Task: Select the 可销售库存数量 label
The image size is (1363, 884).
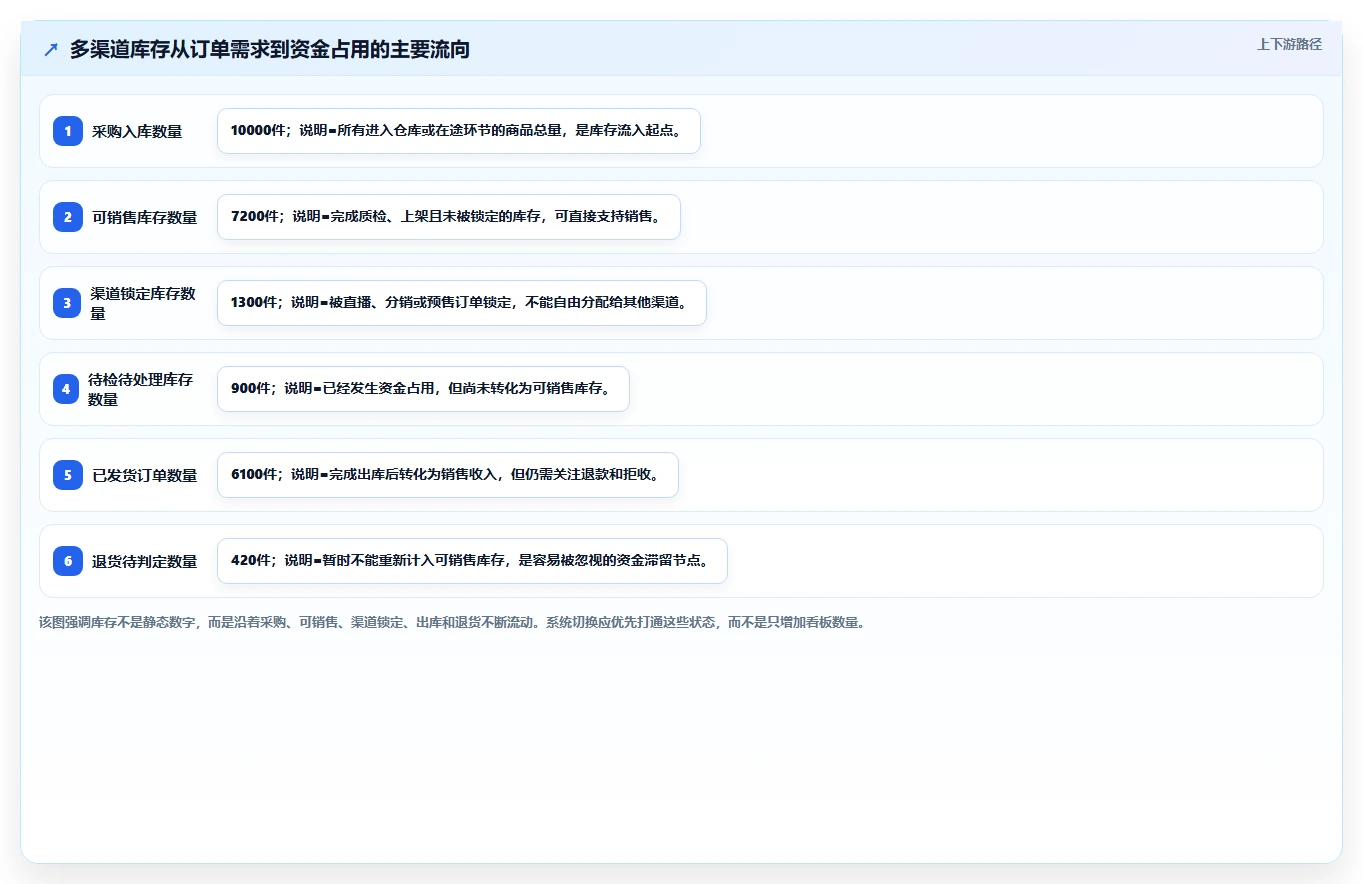Action: 145,217
